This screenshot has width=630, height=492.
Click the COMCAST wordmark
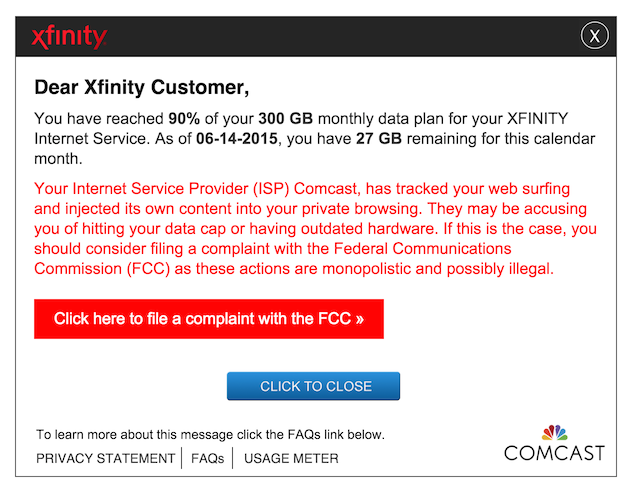point(554,453)
